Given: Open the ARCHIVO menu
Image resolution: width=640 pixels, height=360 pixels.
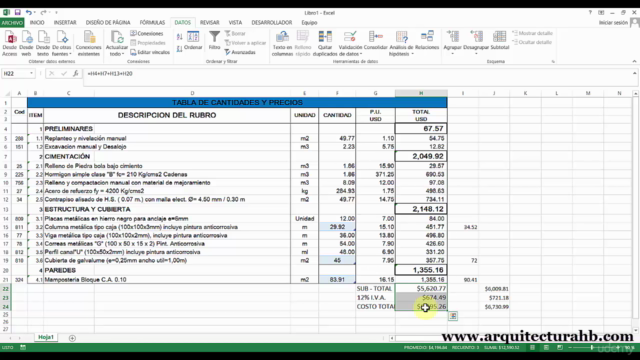Looking at the screenshot, I should pos(12,23).
